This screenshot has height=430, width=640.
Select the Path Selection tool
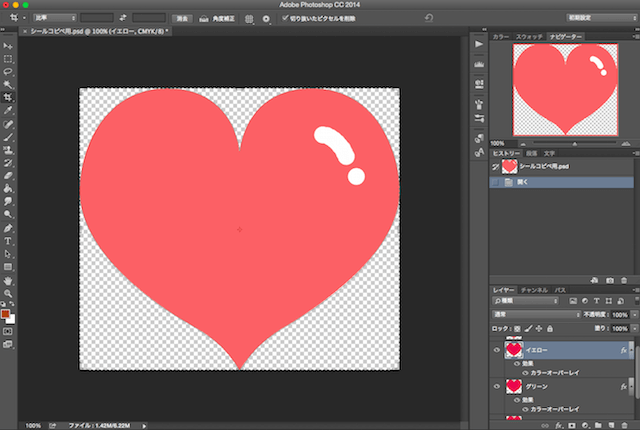8,254
